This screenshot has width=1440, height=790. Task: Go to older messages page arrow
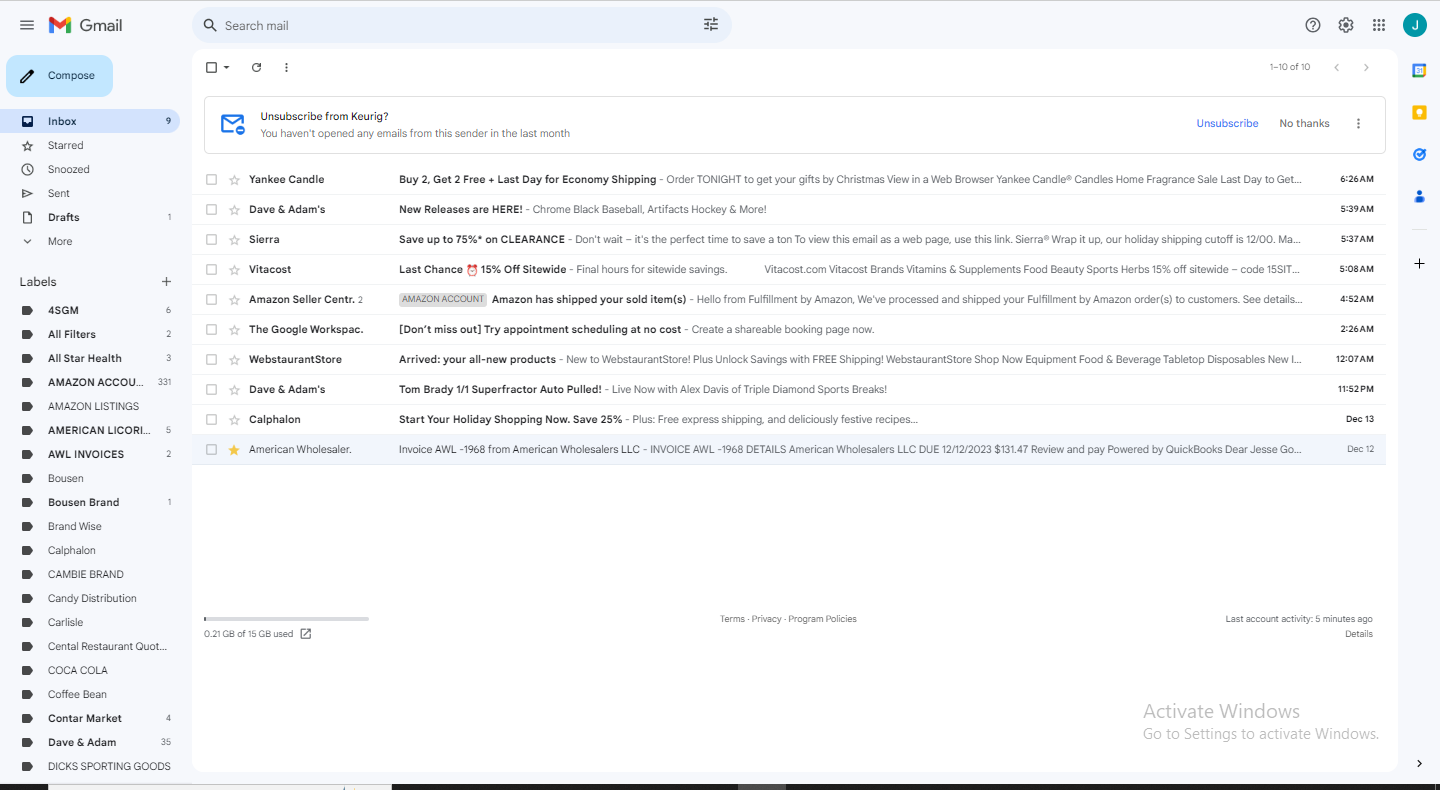pyautogui.click(x=1366, y=67)
